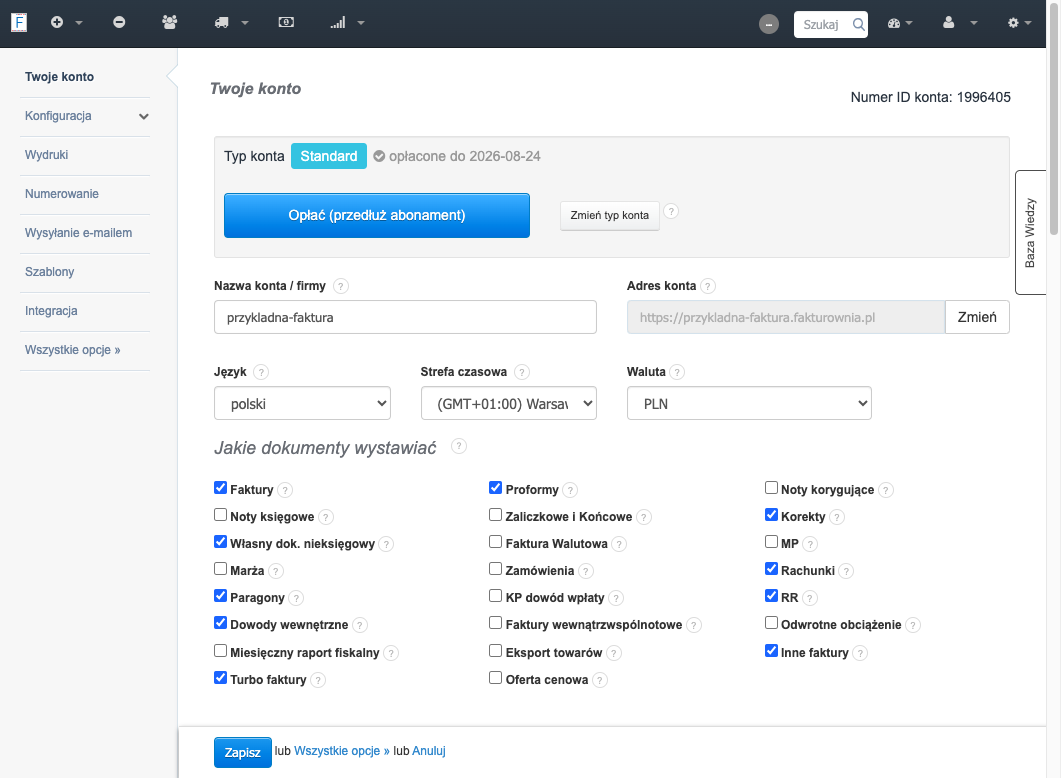Enable the Noty księgowe checkbox

pos(221,515)
